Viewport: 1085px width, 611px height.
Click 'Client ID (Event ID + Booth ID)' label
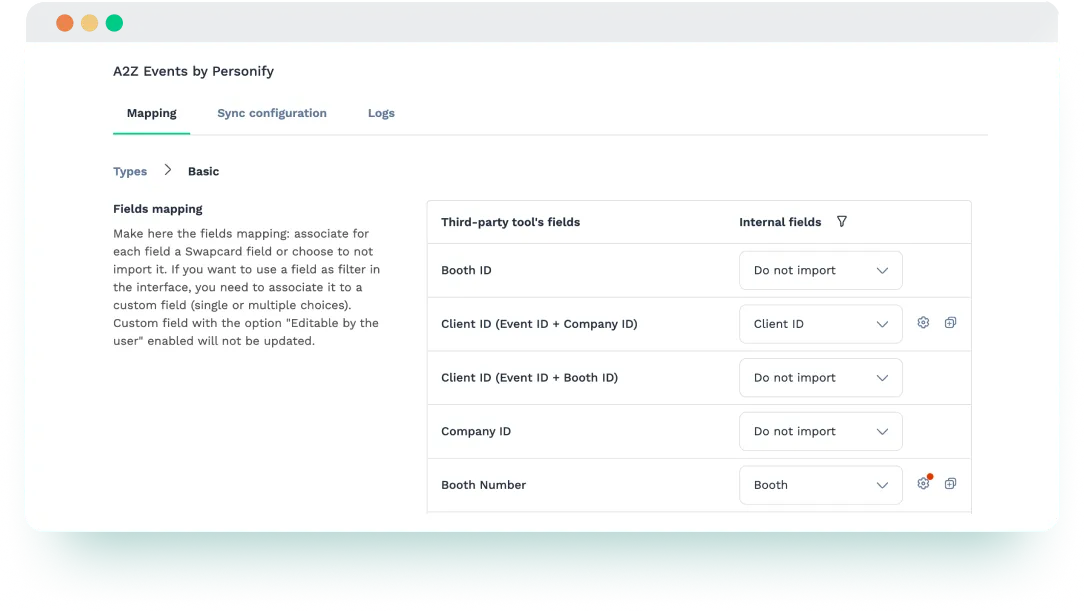click(x=529, y=378)
